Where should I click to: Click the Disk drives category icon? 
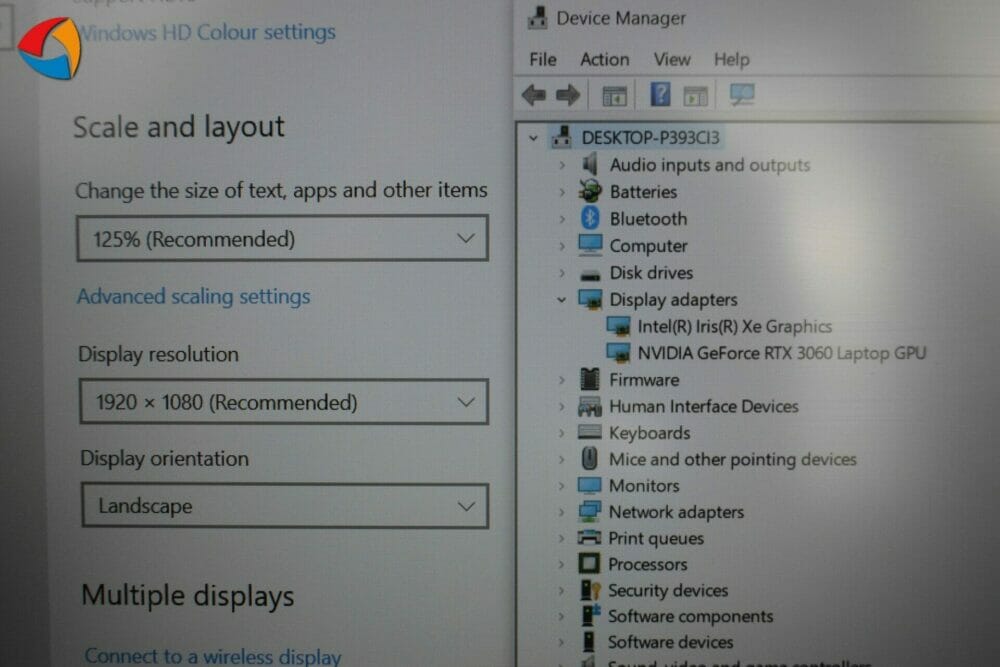tap(590, 275)
